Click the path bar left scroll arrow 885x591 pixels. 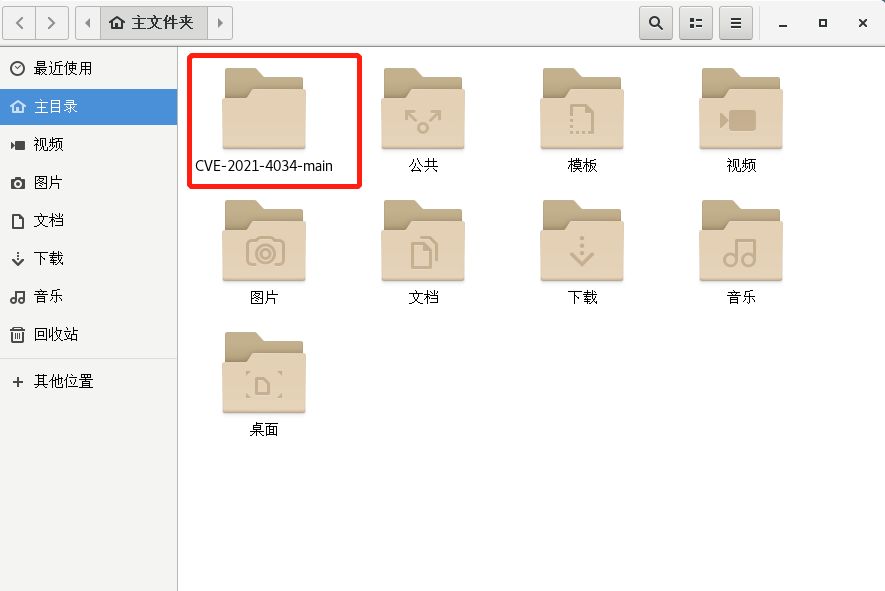(x=88, y=23)
